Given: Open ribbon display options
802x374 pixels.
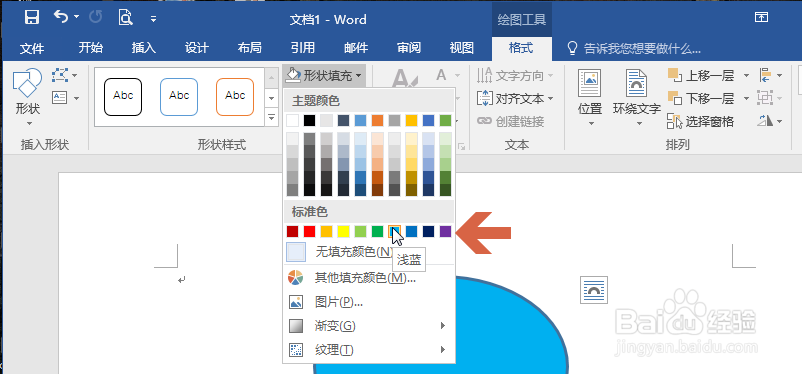Looking at the screenshot, I should [x=761, y=18].
